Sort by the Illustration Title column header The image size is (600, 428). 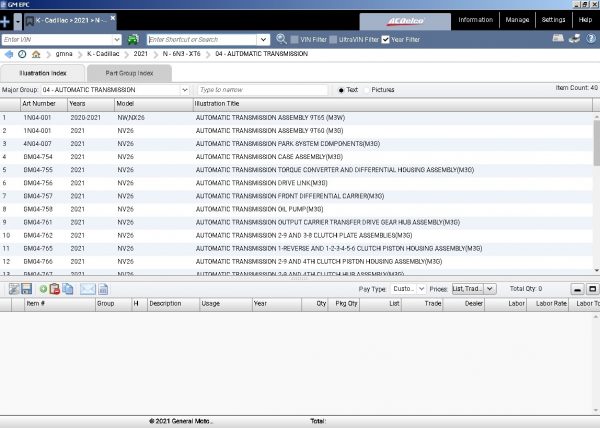pyautogui.click(x=393, y=104)
